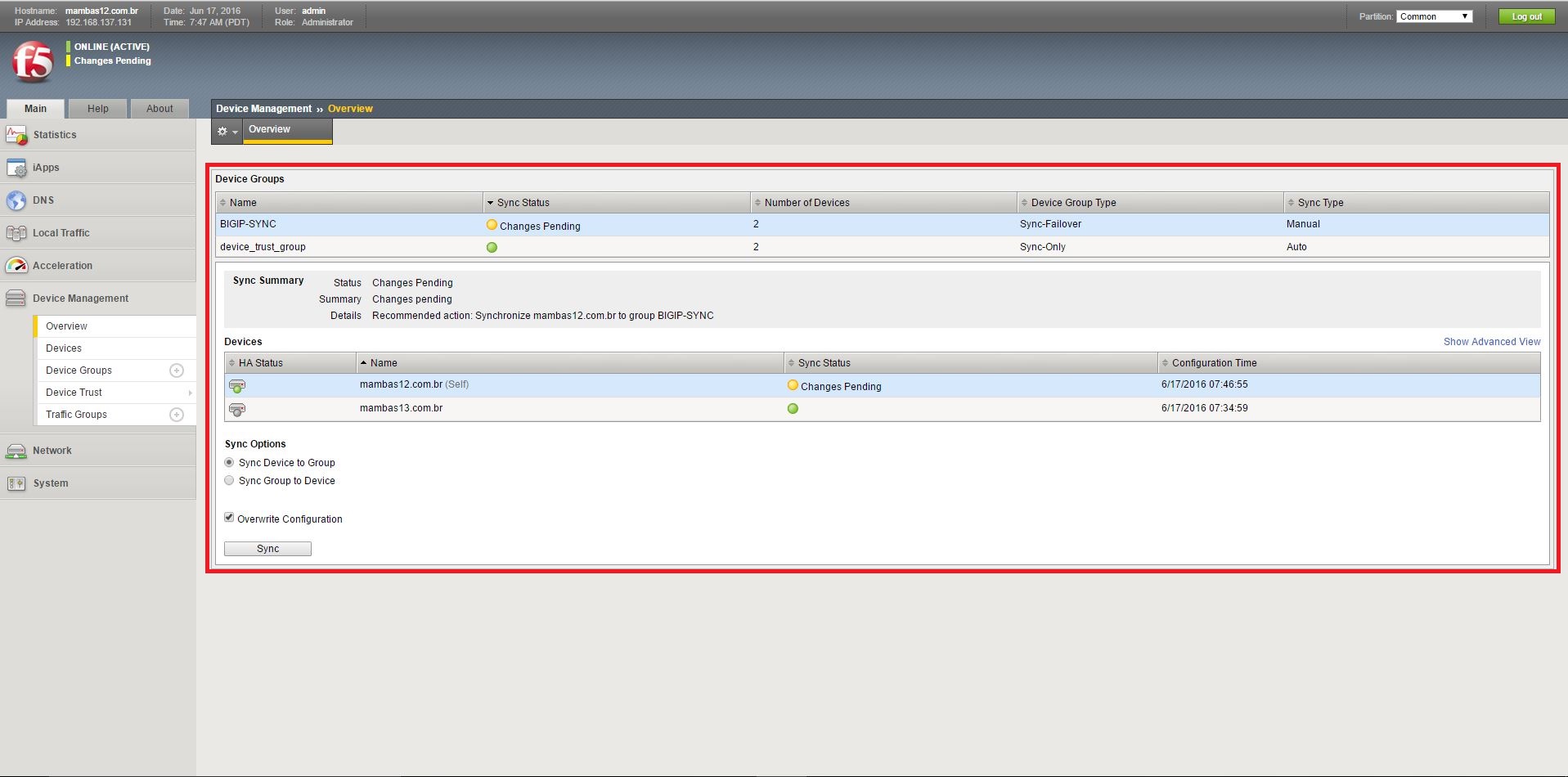Open the Partition dropdown
This screenshot has width=1568, height=777.
pos(1434,16)
